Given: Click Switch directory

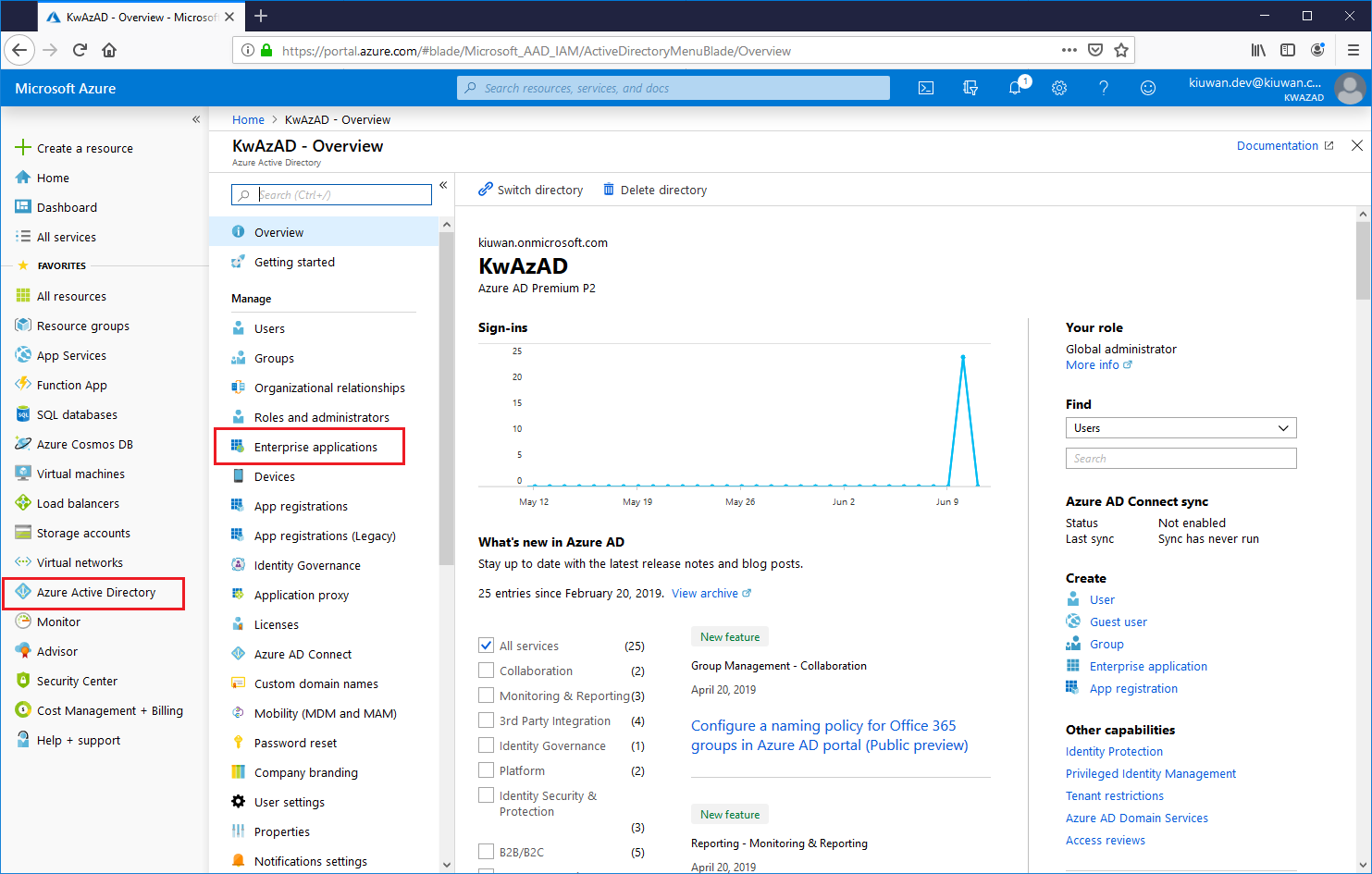Looking at the screenshot, I should (530, 190).
